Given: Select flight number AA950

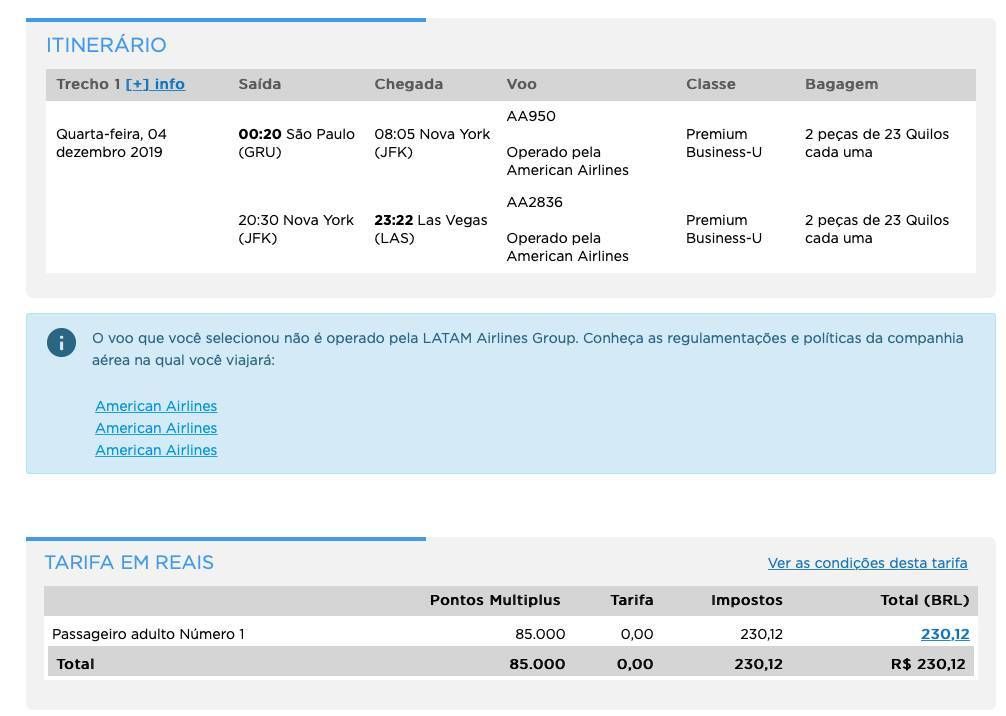Looking at the screenshot, I should coord(531,116).
